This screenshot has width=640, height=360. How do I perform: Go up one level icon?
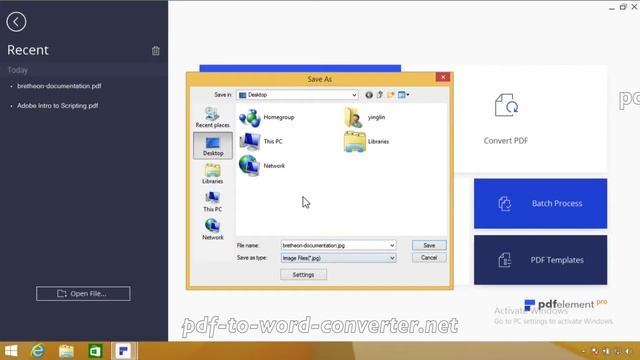pyautogui.click(x=380, y=95)
